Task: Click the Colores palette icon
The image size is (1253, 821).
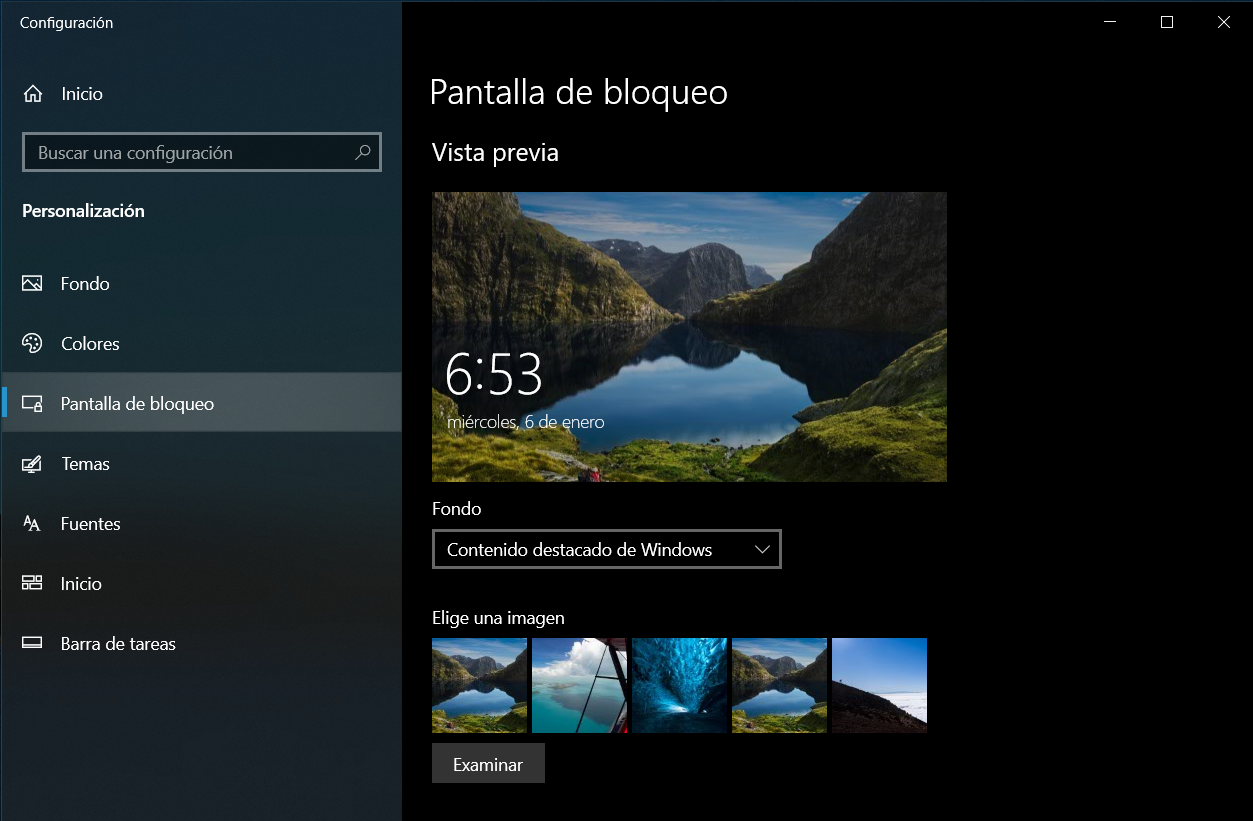Action: [x=32, y=343]
